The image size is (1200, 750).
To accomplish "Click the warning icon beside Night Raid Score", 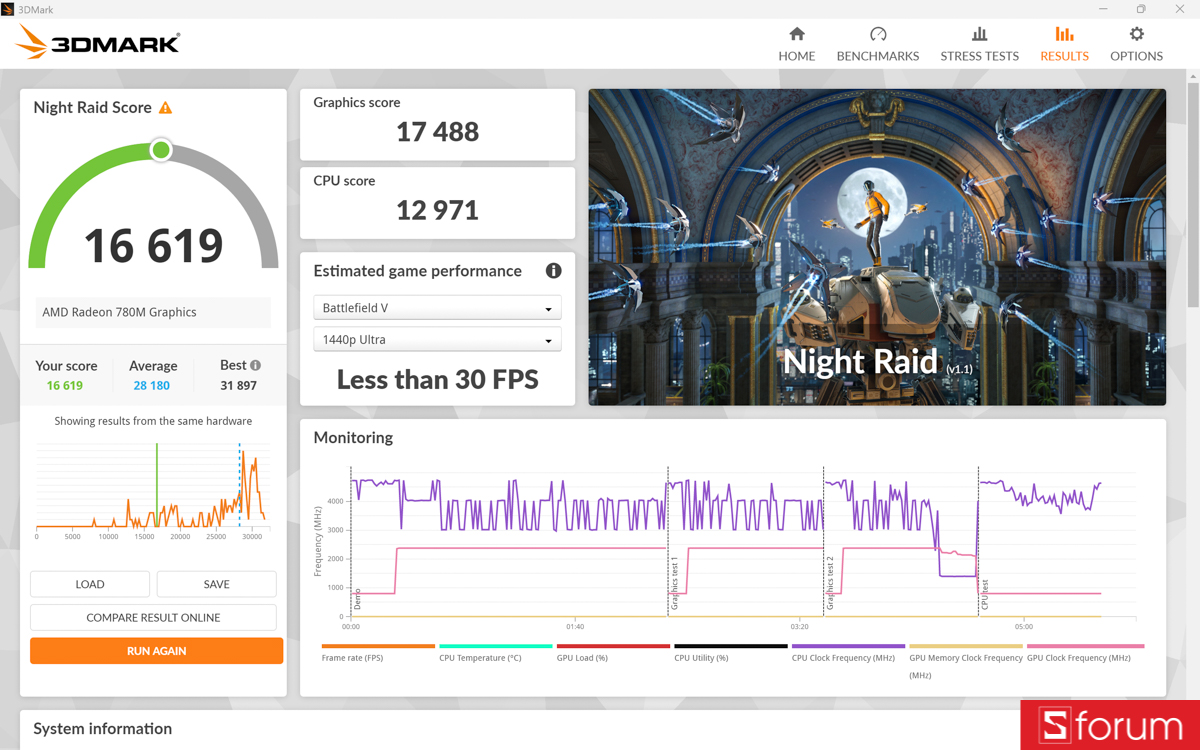I will point(166,108).
